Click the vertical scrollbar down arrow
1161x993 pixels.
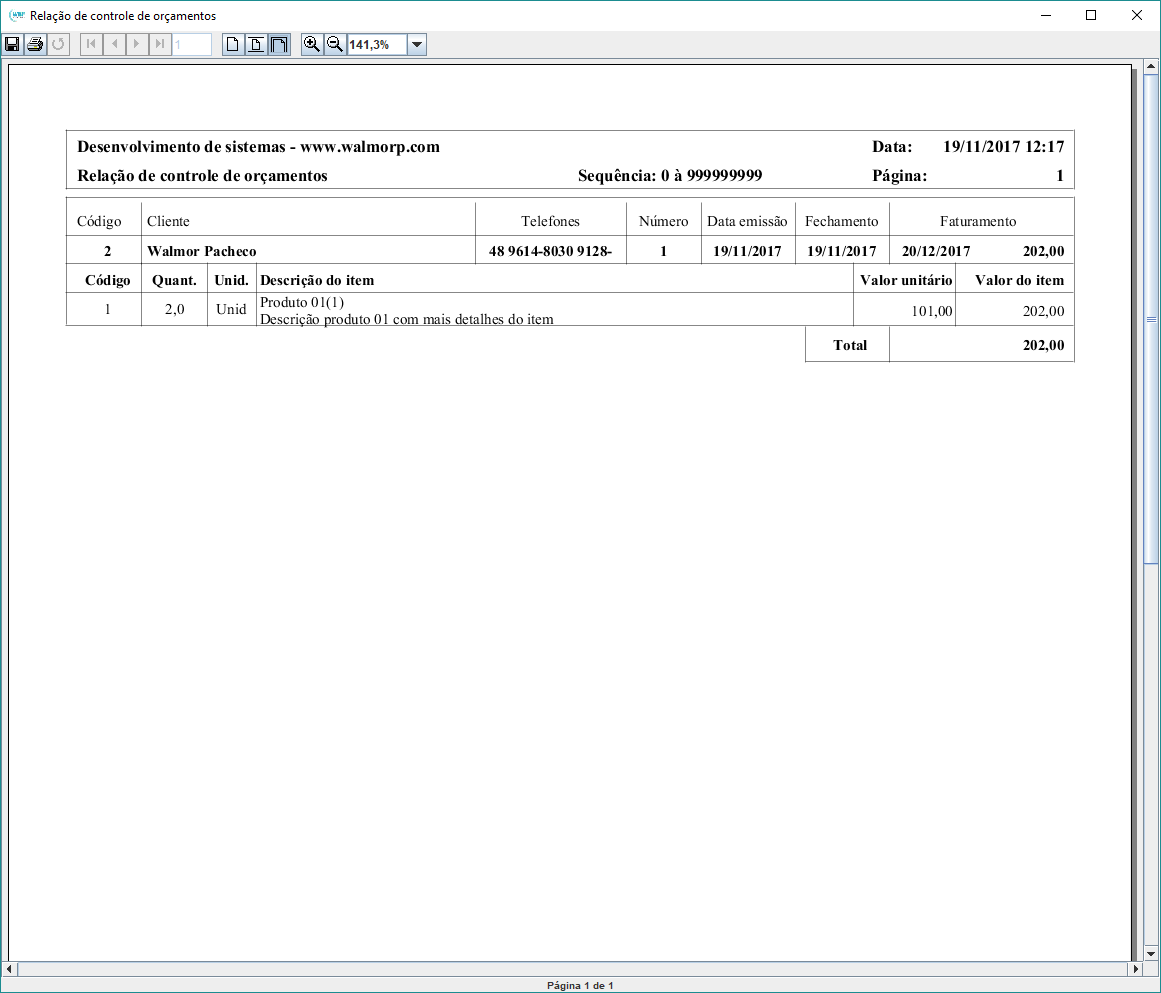pos(1151,953)
